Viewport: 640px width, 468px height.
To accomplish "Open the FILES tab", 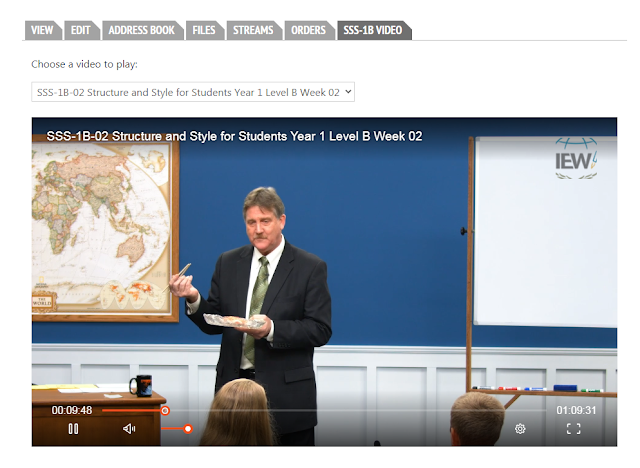I will [x=204, y=30].
